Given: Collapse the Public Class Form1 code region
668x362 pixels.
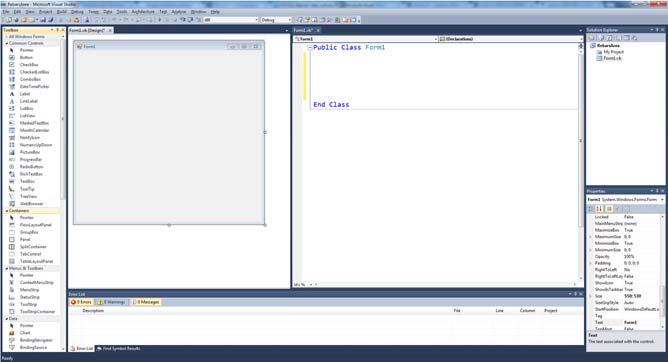Looking at the screenshot, I should tap(310, 48).
